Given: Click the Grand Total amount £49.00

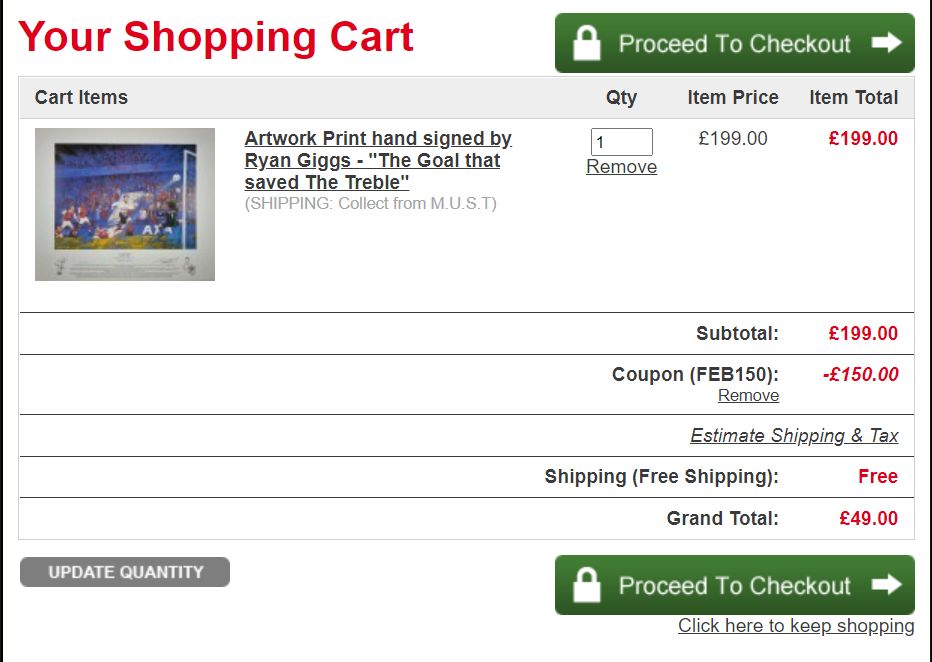Looking at the screenshot, I should coord(868,518).
